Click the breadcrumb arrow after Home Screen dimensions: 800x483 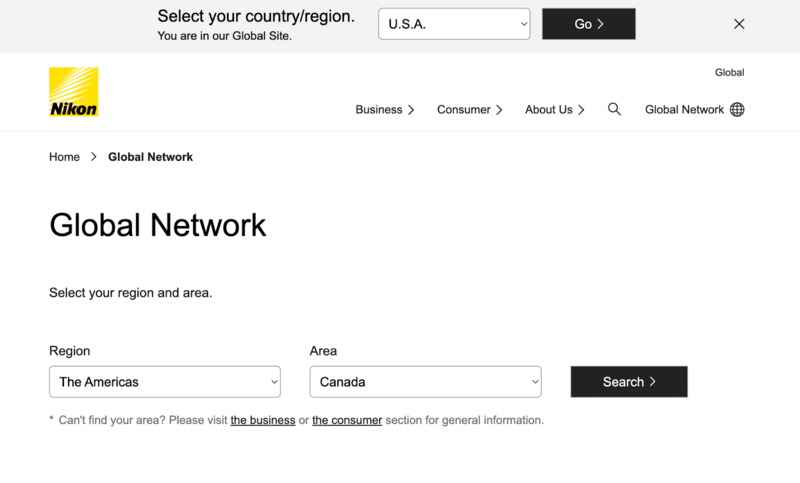point(94,157)
